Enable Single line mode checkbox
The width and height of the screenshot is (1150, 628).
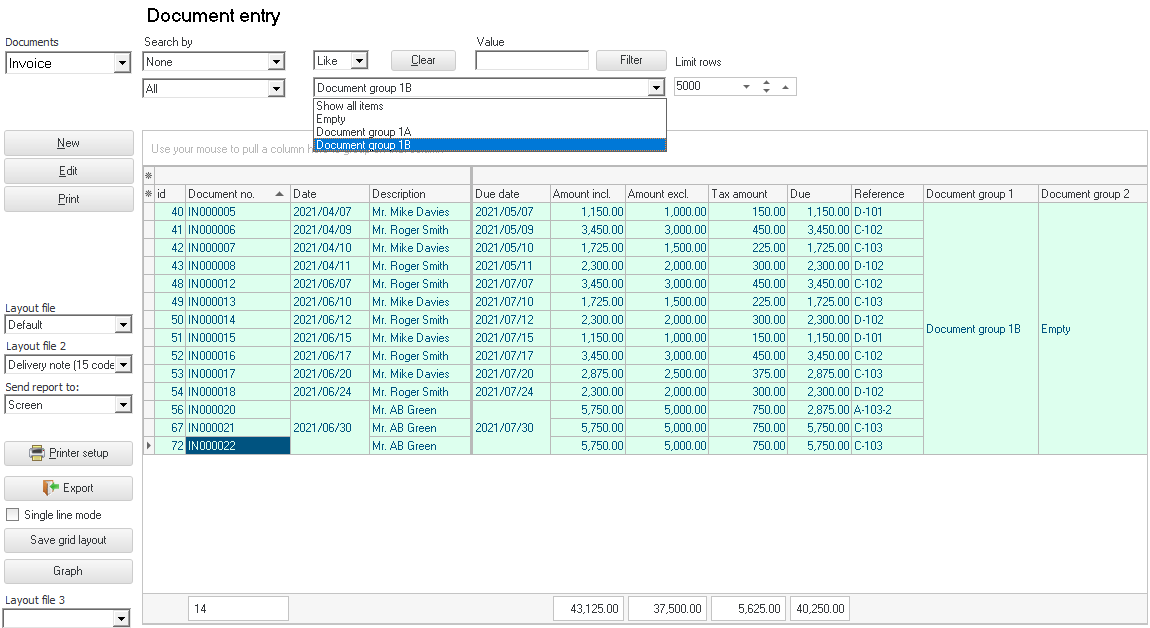[13, 515]
